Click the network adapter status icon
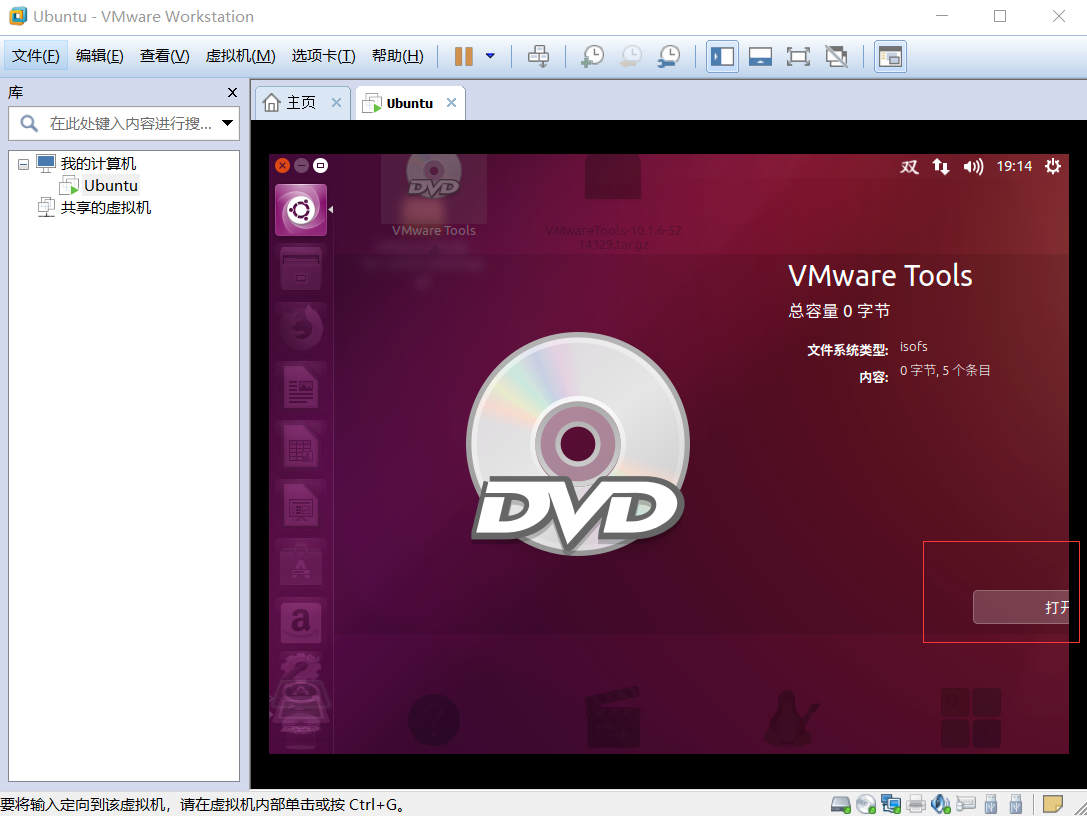 coord(890,804)
